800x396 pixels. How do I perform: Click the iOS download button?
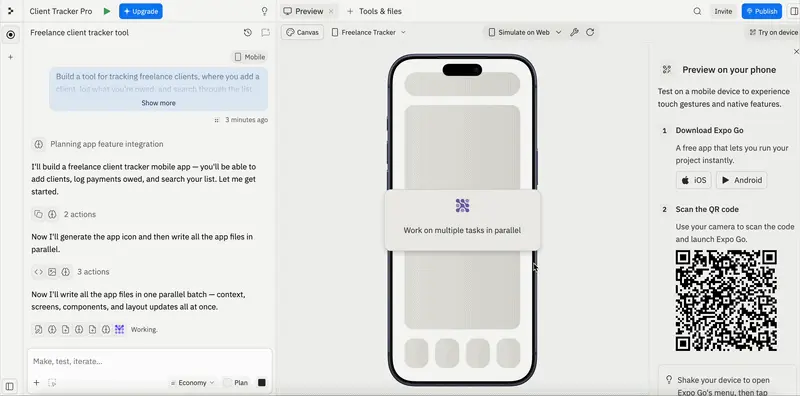click(693, 180)
